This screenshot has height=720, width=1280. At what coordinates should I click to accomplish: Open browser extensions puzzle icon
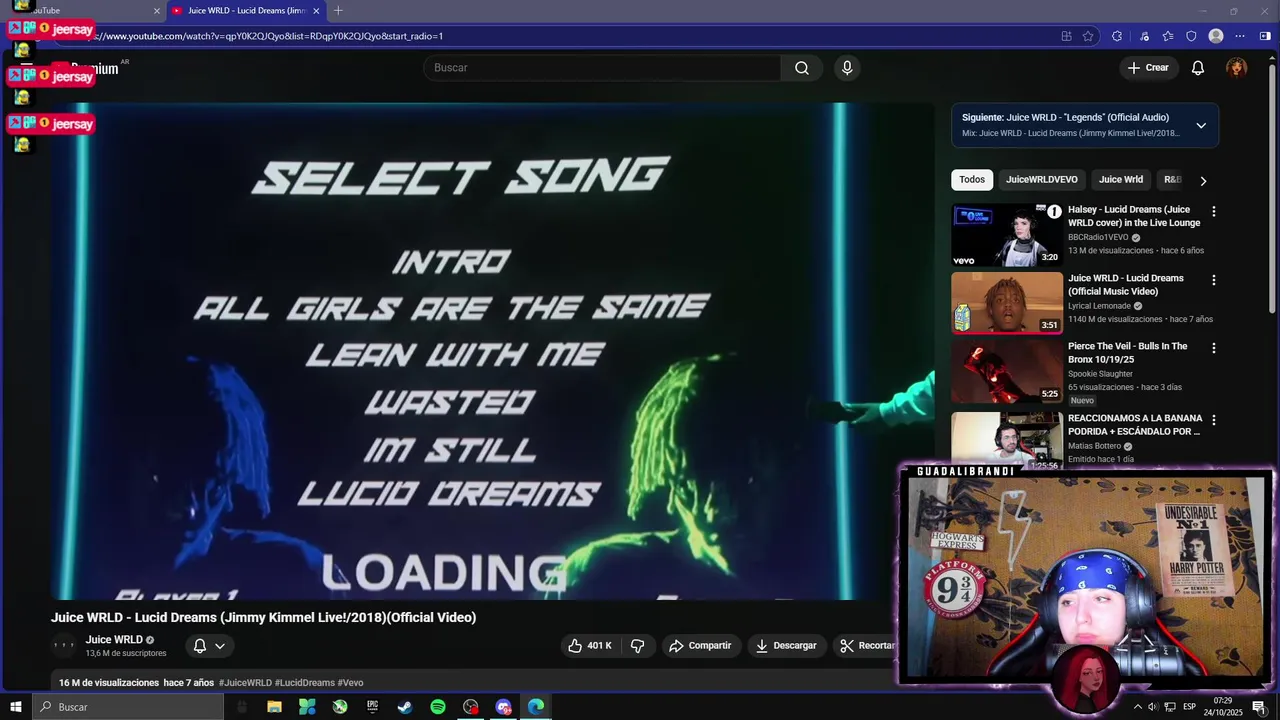tap(1117, 36)
